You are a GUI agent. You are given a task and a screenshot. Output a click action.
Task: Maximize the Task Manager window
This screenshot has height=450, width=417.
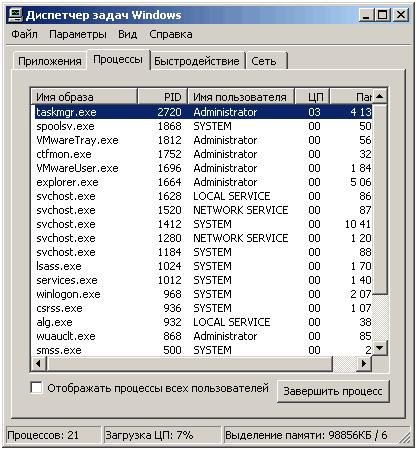click(383, 15)
